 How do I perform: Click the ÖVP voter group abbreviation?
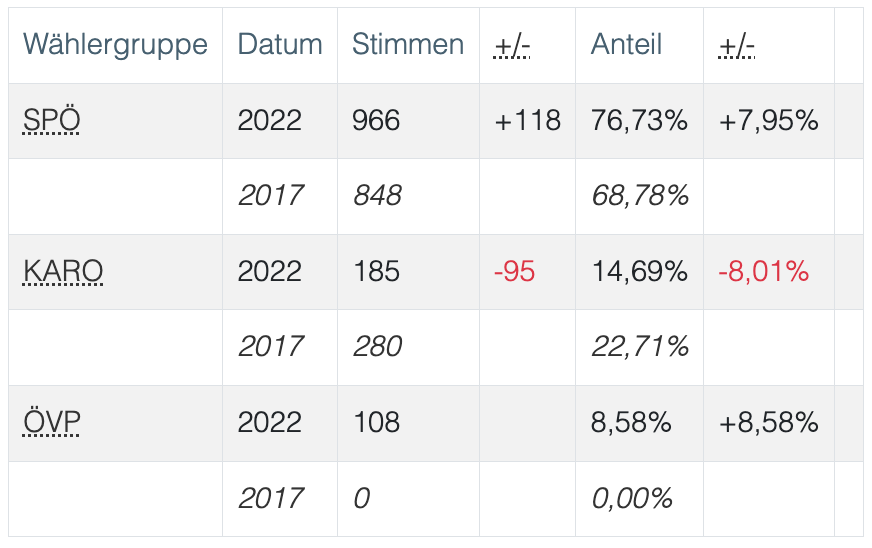(51, 422)
